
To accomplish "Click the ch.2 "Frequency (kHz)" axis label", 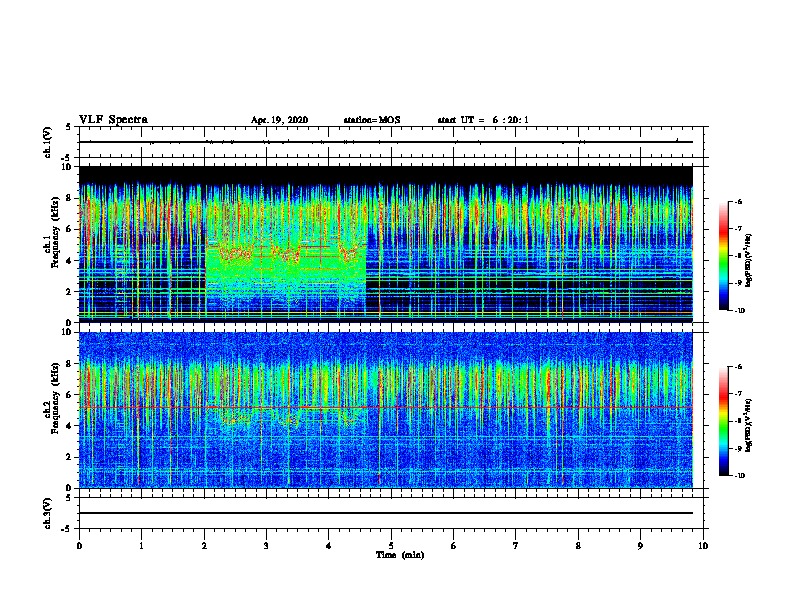I will coord(55,397).
